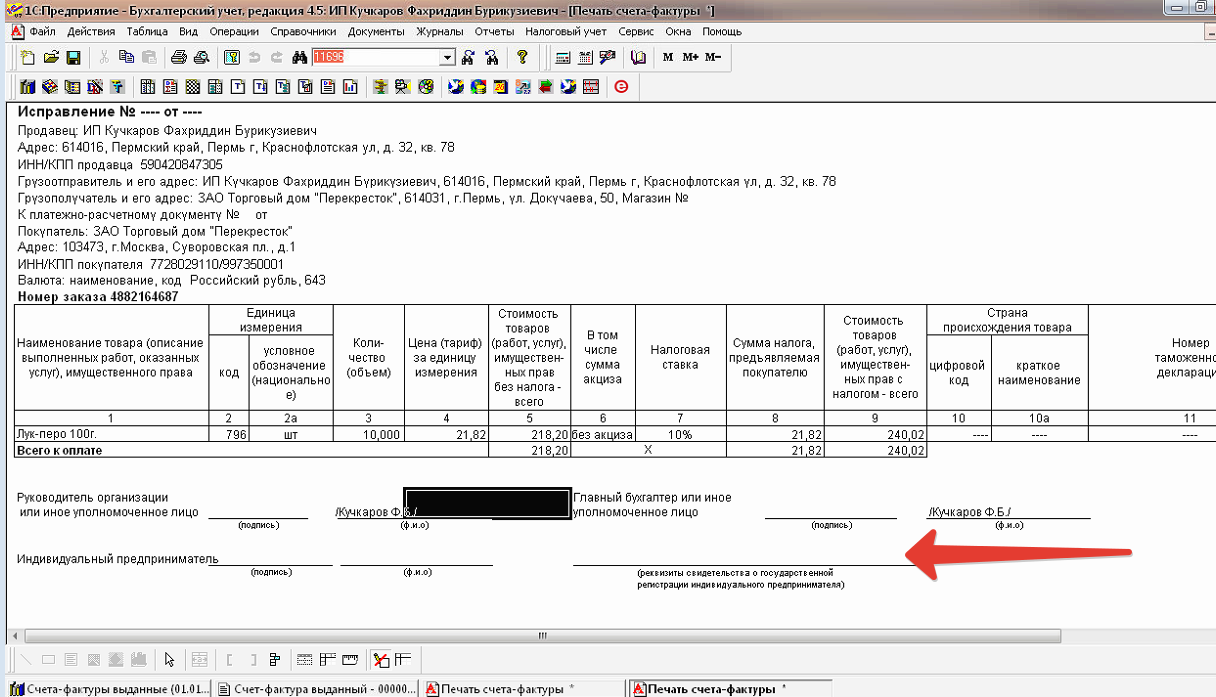Click the red circled 'e' icon
This screenshot has height=697, width=1216.
pos(621,87)
